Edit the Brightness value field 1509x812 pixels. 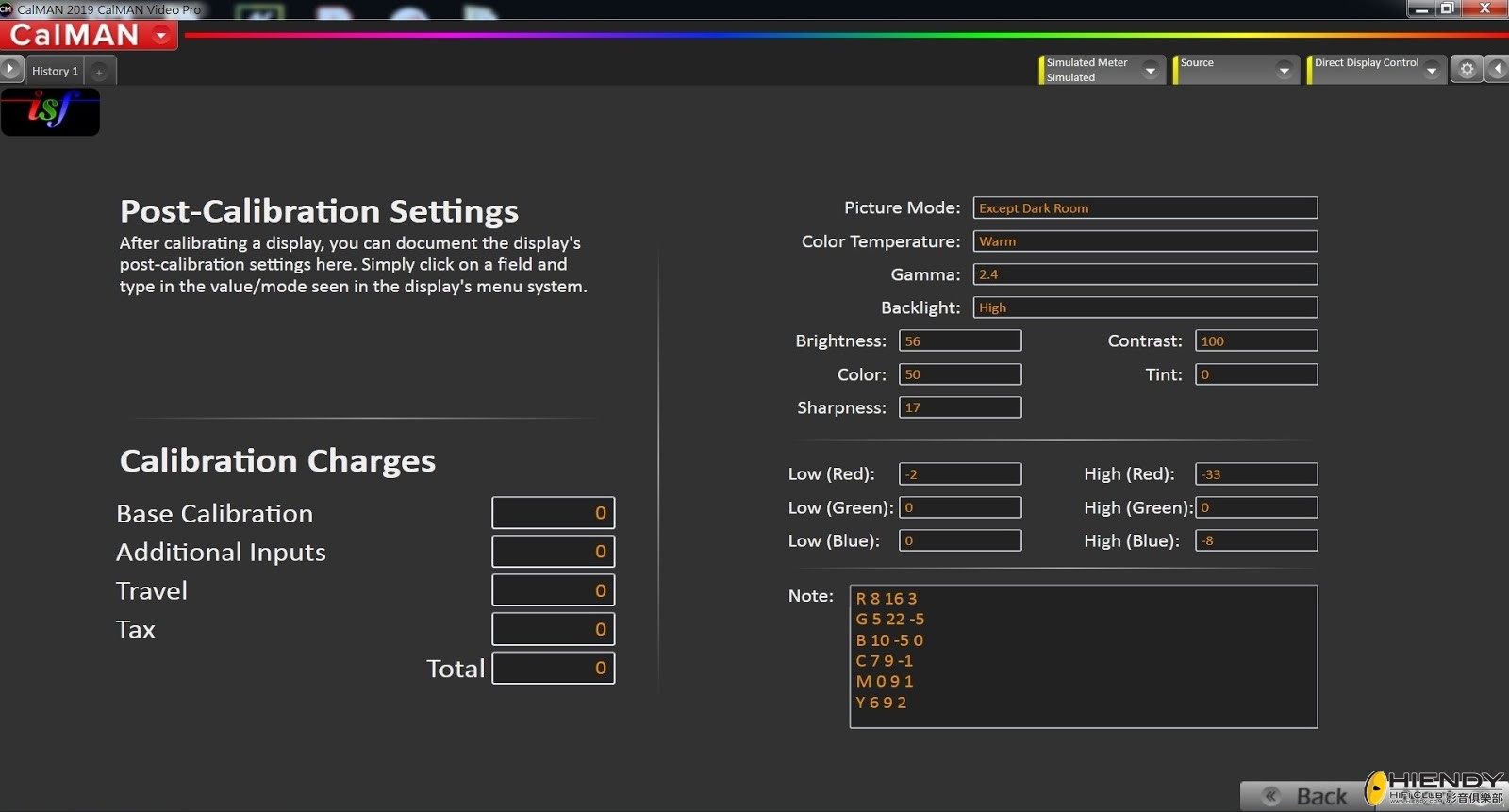tap(960, 341)
